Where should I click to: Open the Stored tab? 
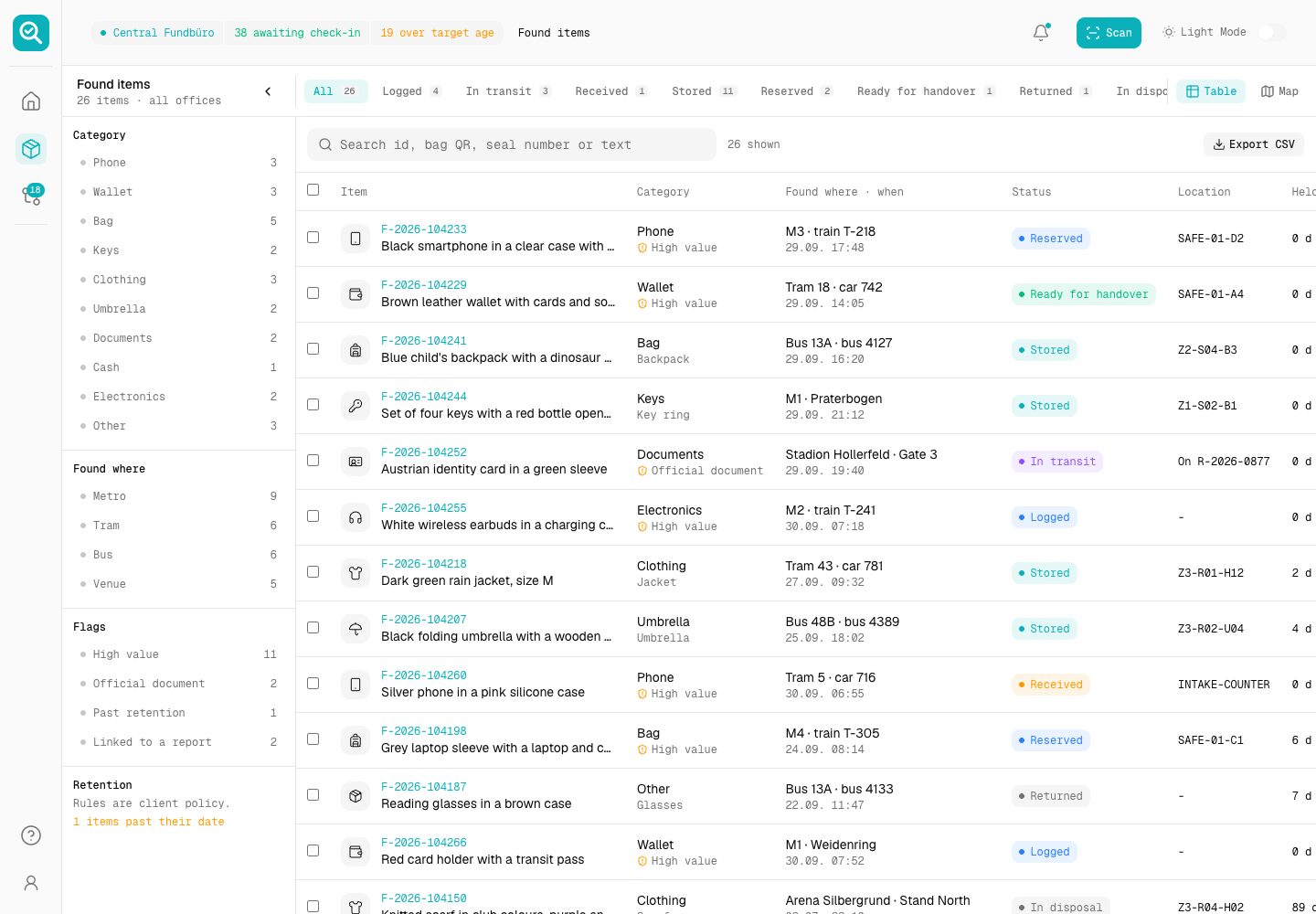click(x=704, y=91)
